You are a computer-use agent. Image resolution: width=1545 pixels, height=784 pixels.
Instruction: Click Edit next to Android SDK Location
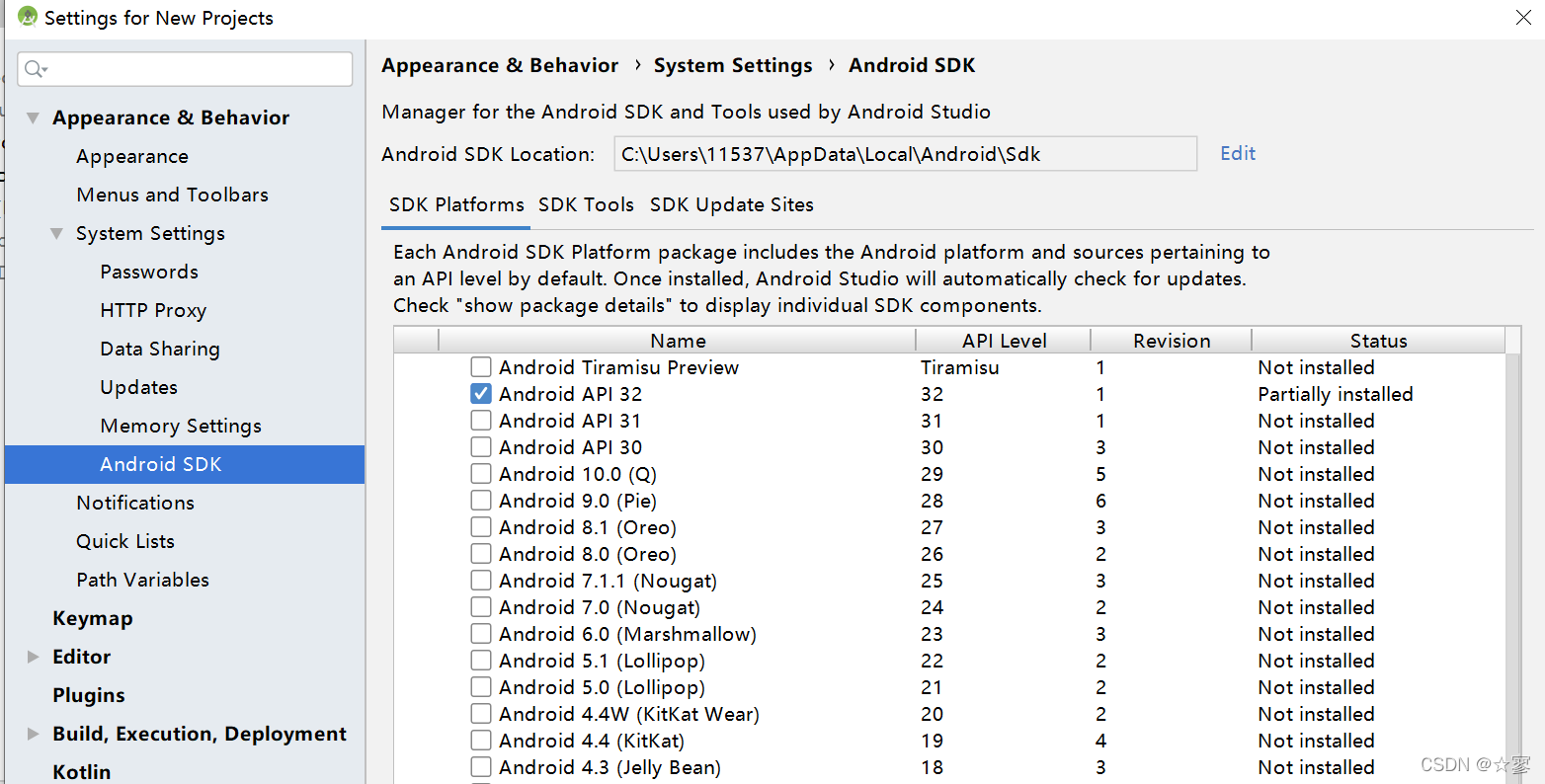pos(1238,153)
